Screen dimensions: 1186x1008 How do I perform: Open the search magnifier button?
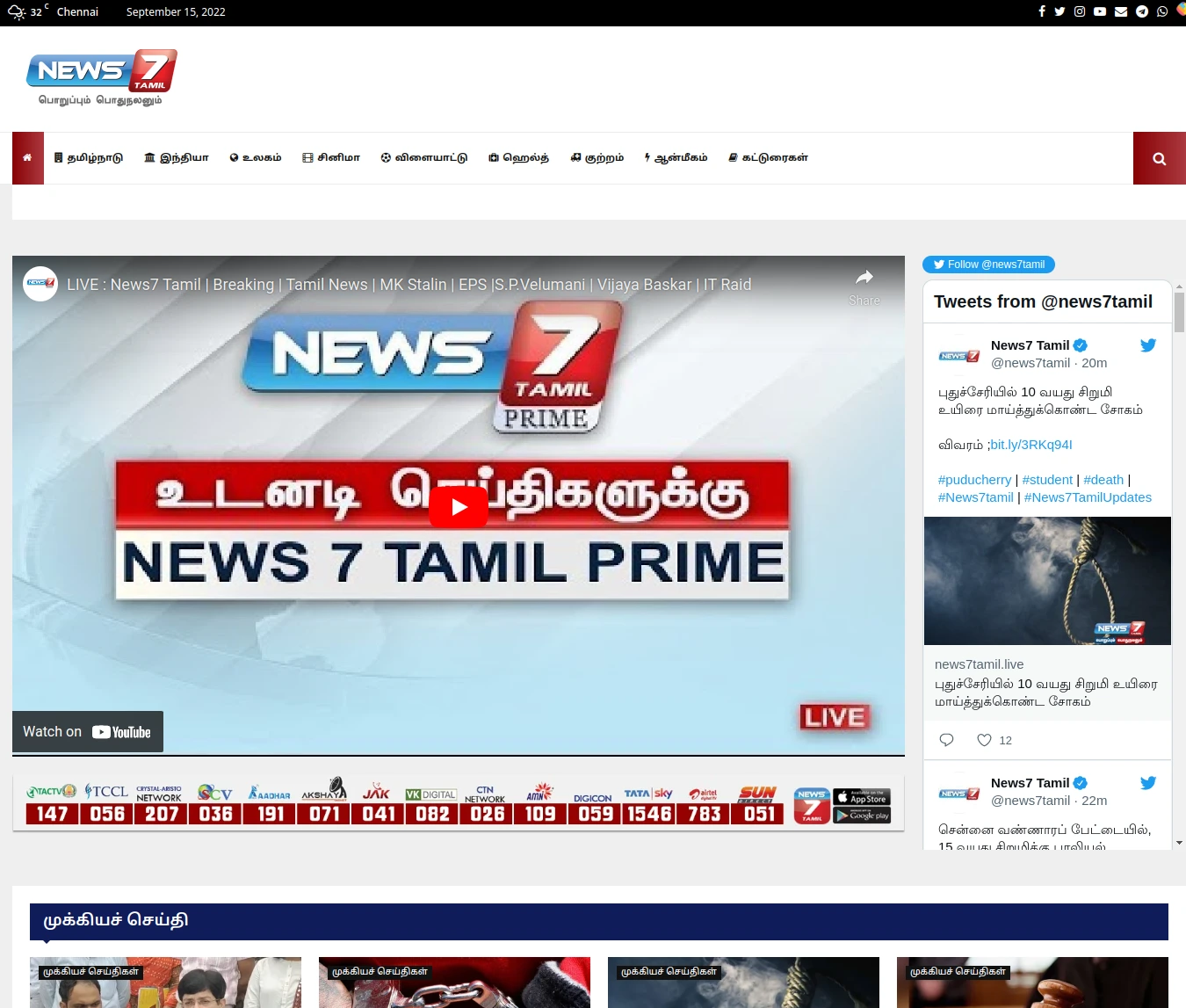click(1159, 158)
